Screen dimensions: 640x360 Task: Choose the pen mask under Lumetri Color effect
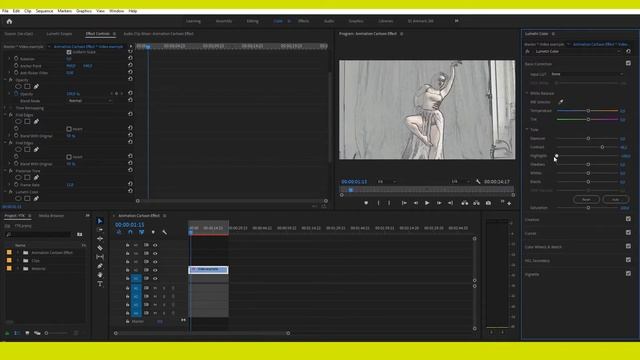pos(36,198)
